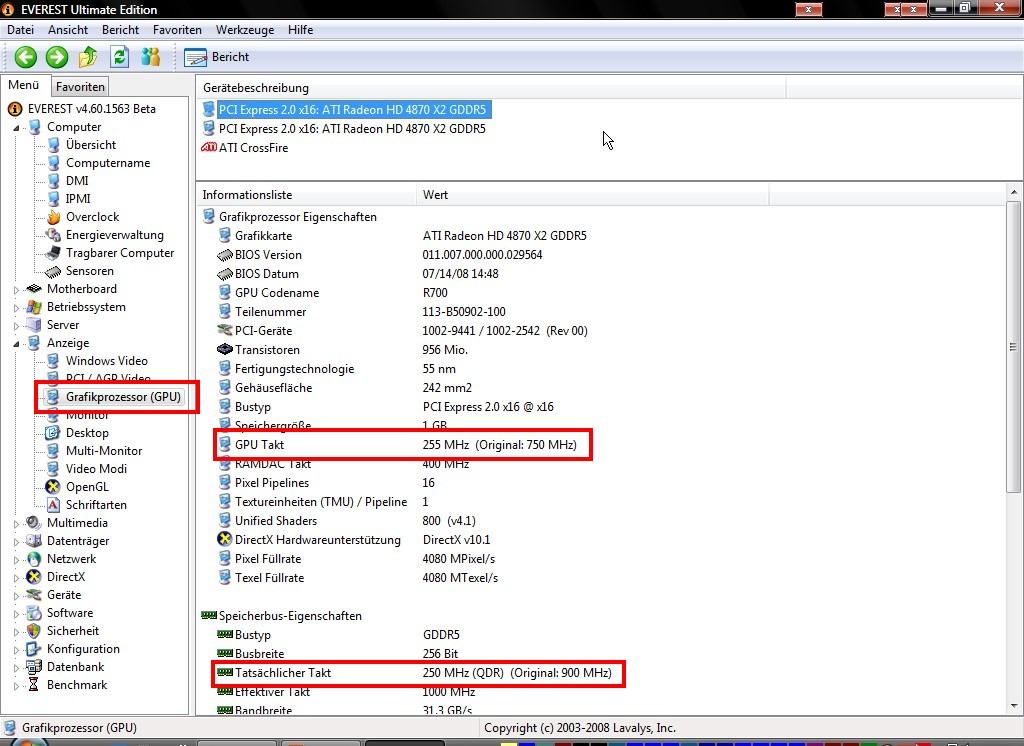Click the green Forward arrow toolbar icon
This screenshot has height=746, width=1024.
point(57,57)
